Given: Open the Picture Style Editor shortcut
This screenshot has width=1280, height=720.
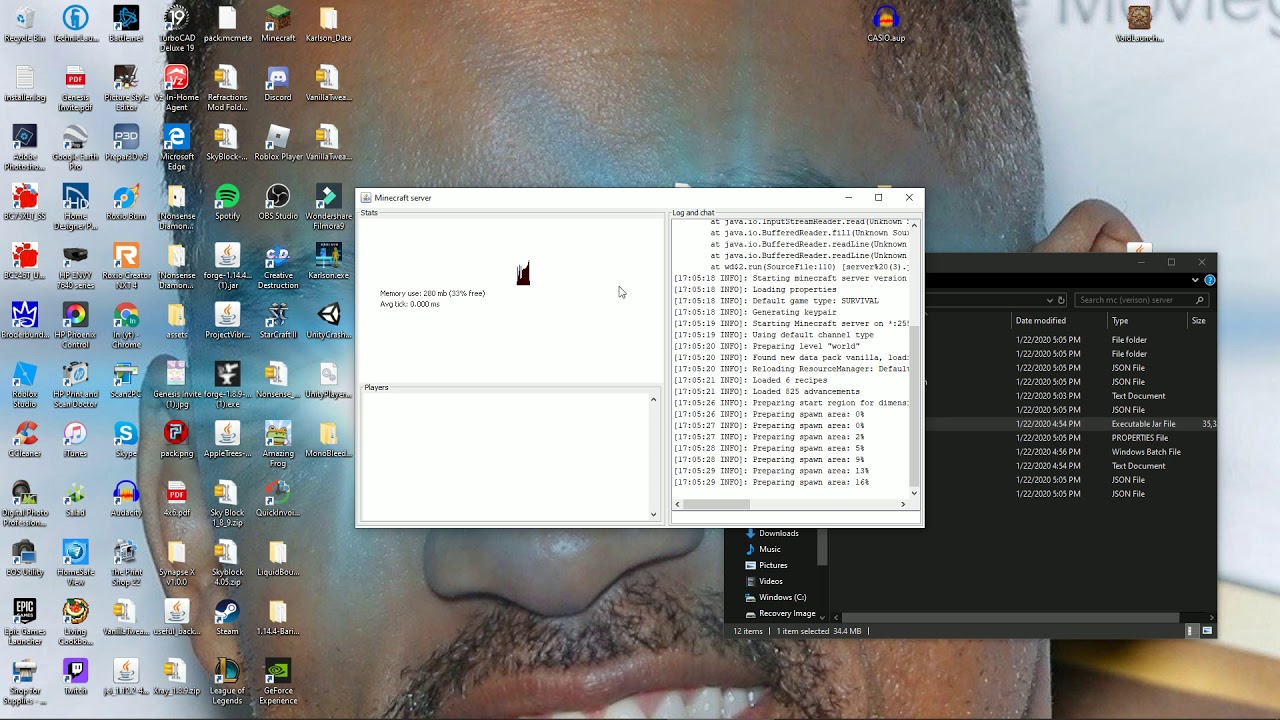Looking at the screenshot, I should tap(126, 88).
